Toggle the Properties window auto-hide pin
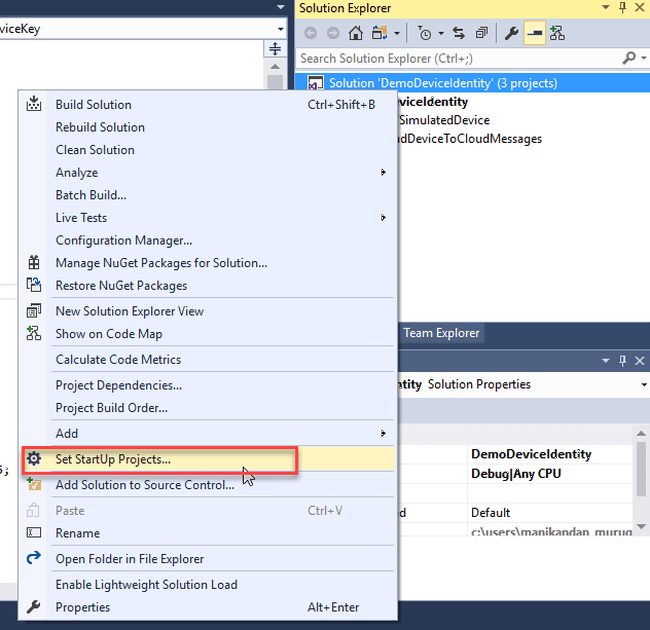The width and height of the screenshot is (650, 630). click(x=622, y=361)
